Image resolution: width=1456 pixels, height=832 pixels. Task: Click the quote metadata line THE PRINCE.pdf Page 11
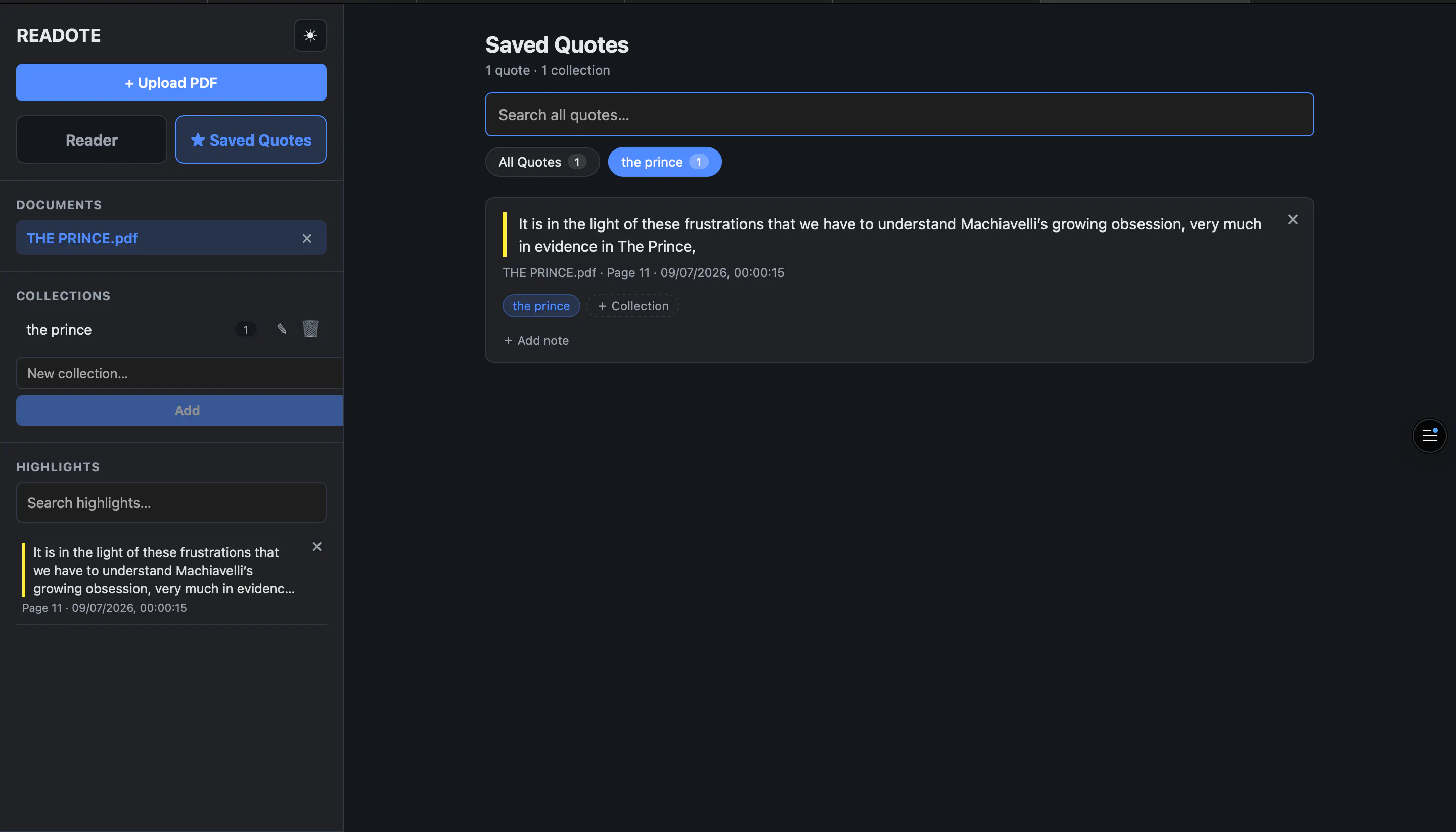[x=644, y=272]
